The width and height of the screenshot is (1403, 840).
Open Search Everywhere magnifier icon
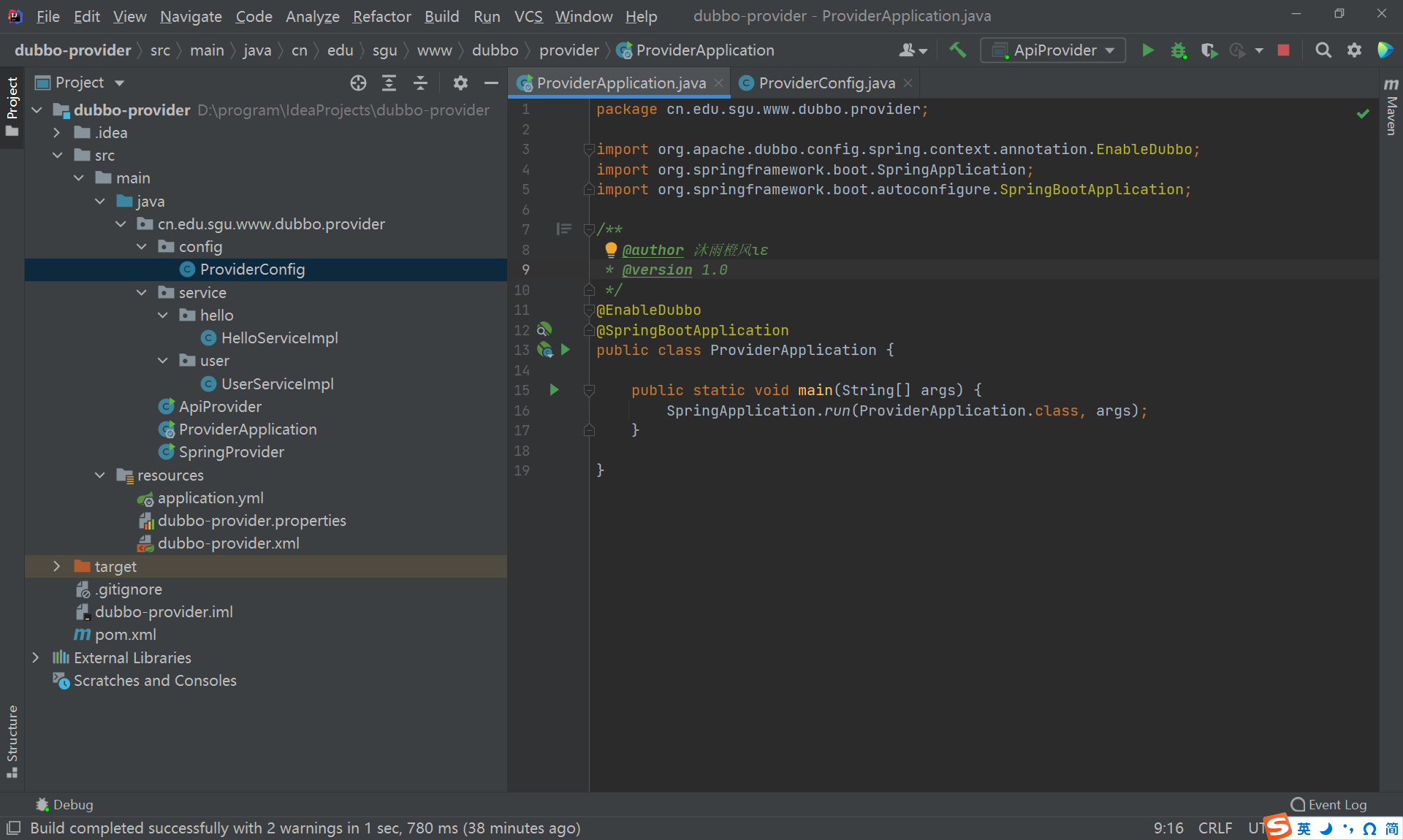pyautogui.click(x=1323, y=50)
